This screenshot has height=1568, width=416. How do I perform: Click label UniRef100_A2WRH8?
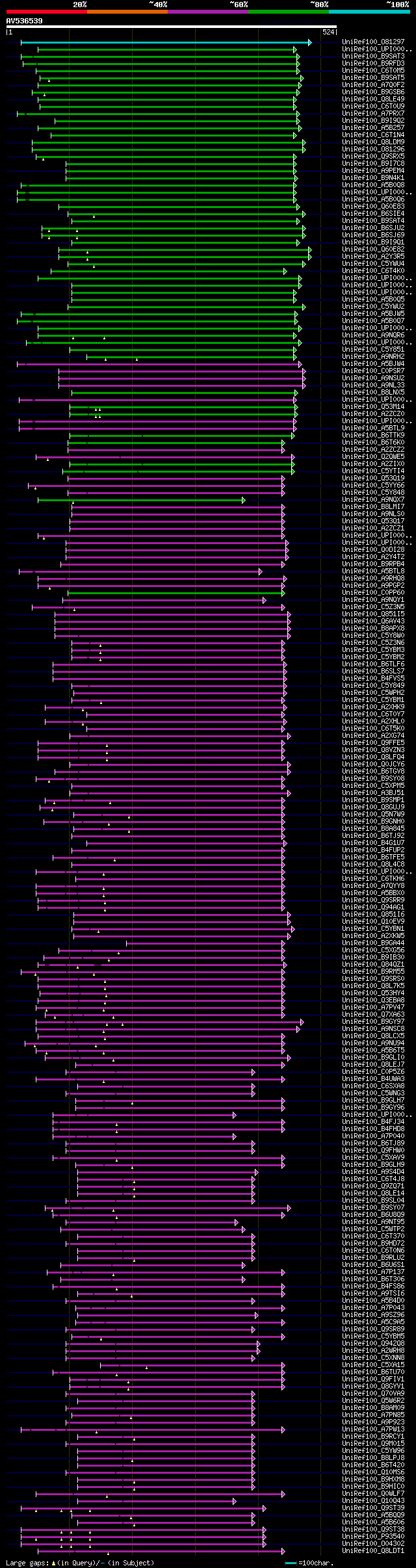(x=373, y=1351)
